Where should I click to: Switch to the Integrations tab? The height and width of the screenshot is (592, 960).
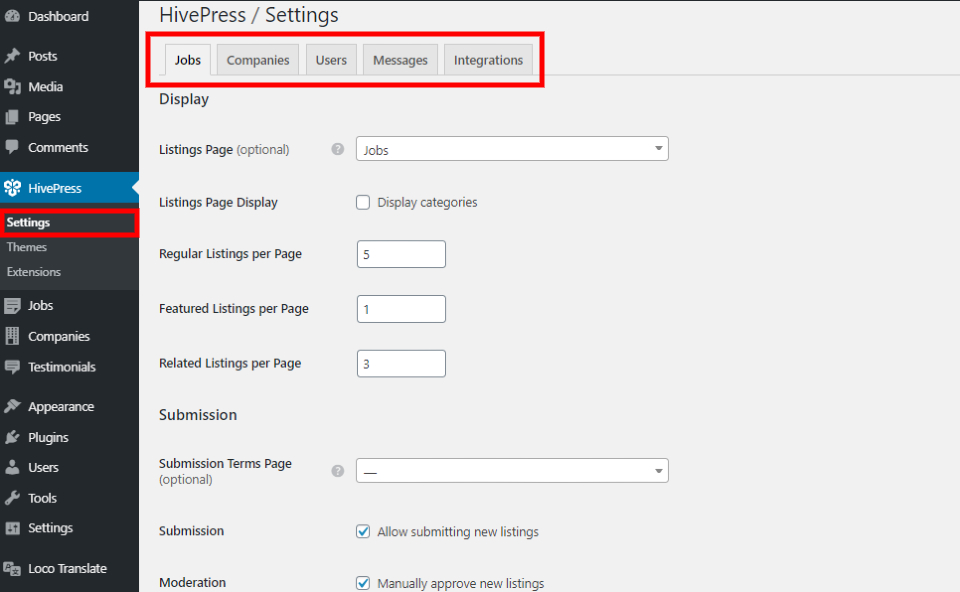(x=488, y=60)
